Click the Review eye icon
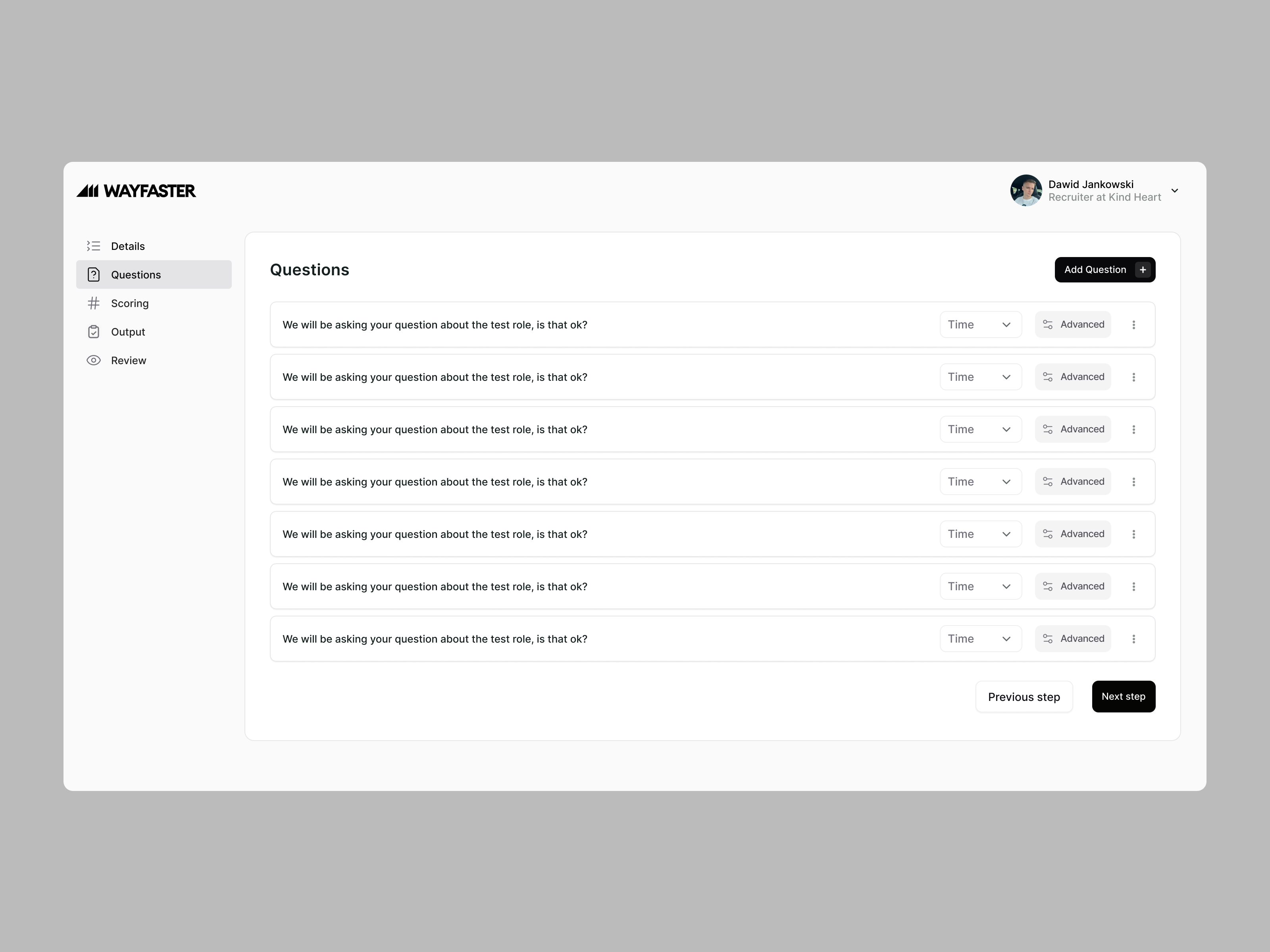1270x952 pixels. tap(94, 360)
